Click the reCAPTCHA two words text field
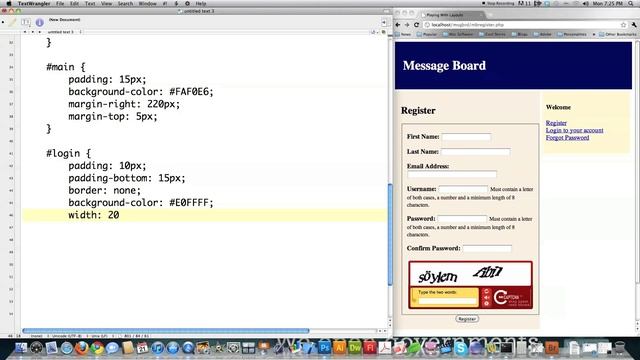This screenshot has width=640, height=360. [x=447, y=301]
